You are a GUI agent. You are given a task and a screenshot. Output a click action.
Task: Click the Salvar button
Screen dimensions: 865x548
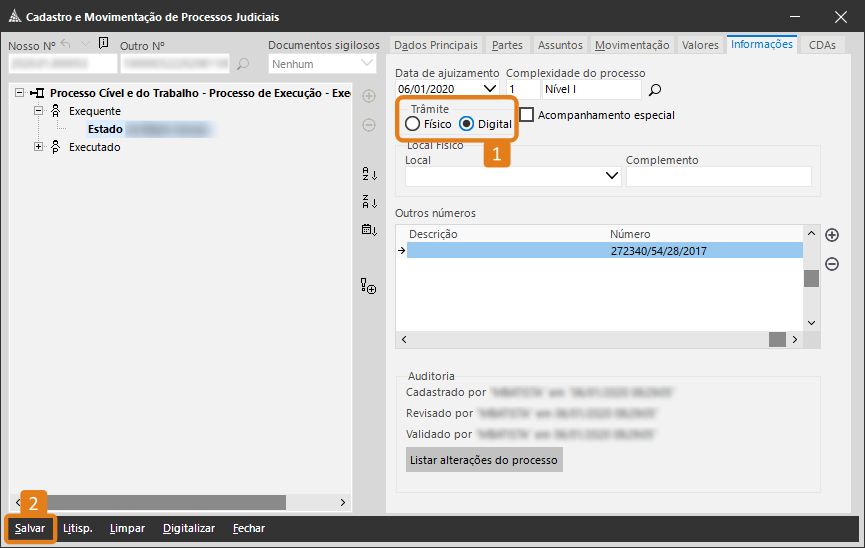[30, 528]
